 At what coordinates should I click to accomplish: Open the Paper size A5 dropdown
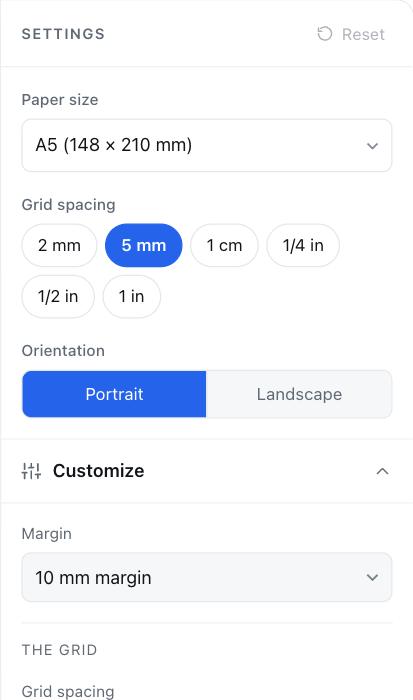(x=207, y=145)
